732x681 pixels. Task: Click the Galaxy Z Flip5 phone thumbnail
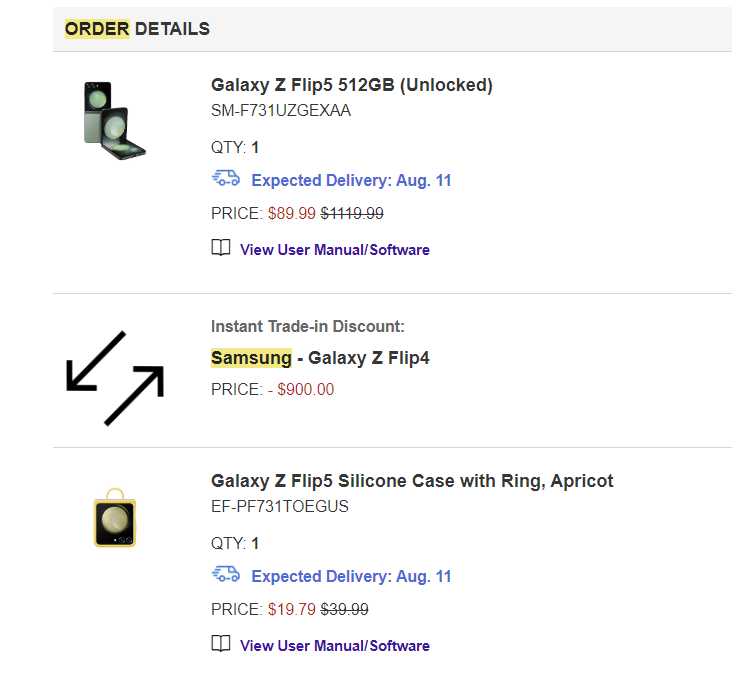coord(115,120)
